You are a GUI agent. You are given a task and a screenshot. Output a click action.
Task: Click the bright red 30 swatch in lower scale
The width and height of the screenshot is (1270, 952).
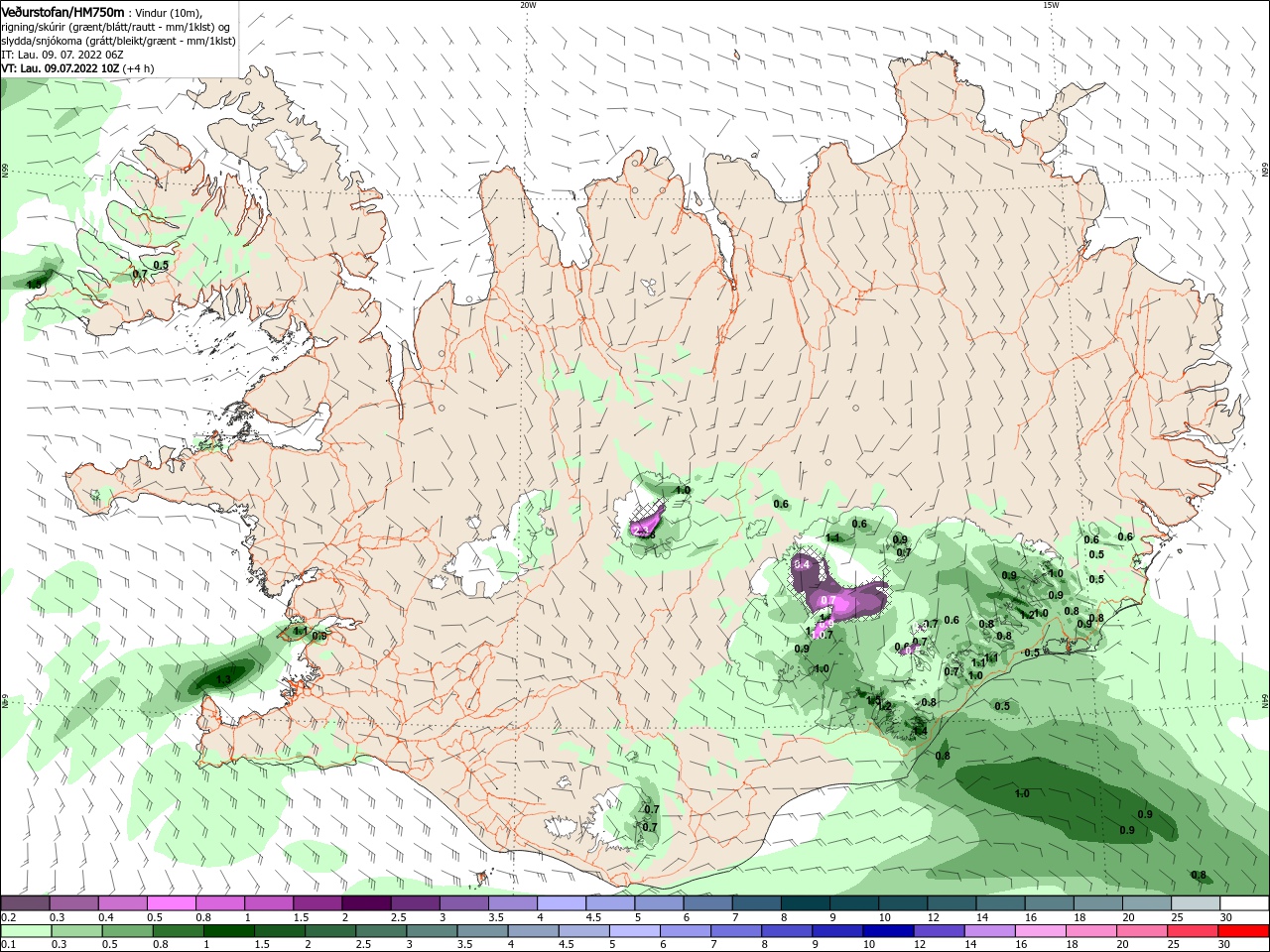click(x=1243, y=931)
